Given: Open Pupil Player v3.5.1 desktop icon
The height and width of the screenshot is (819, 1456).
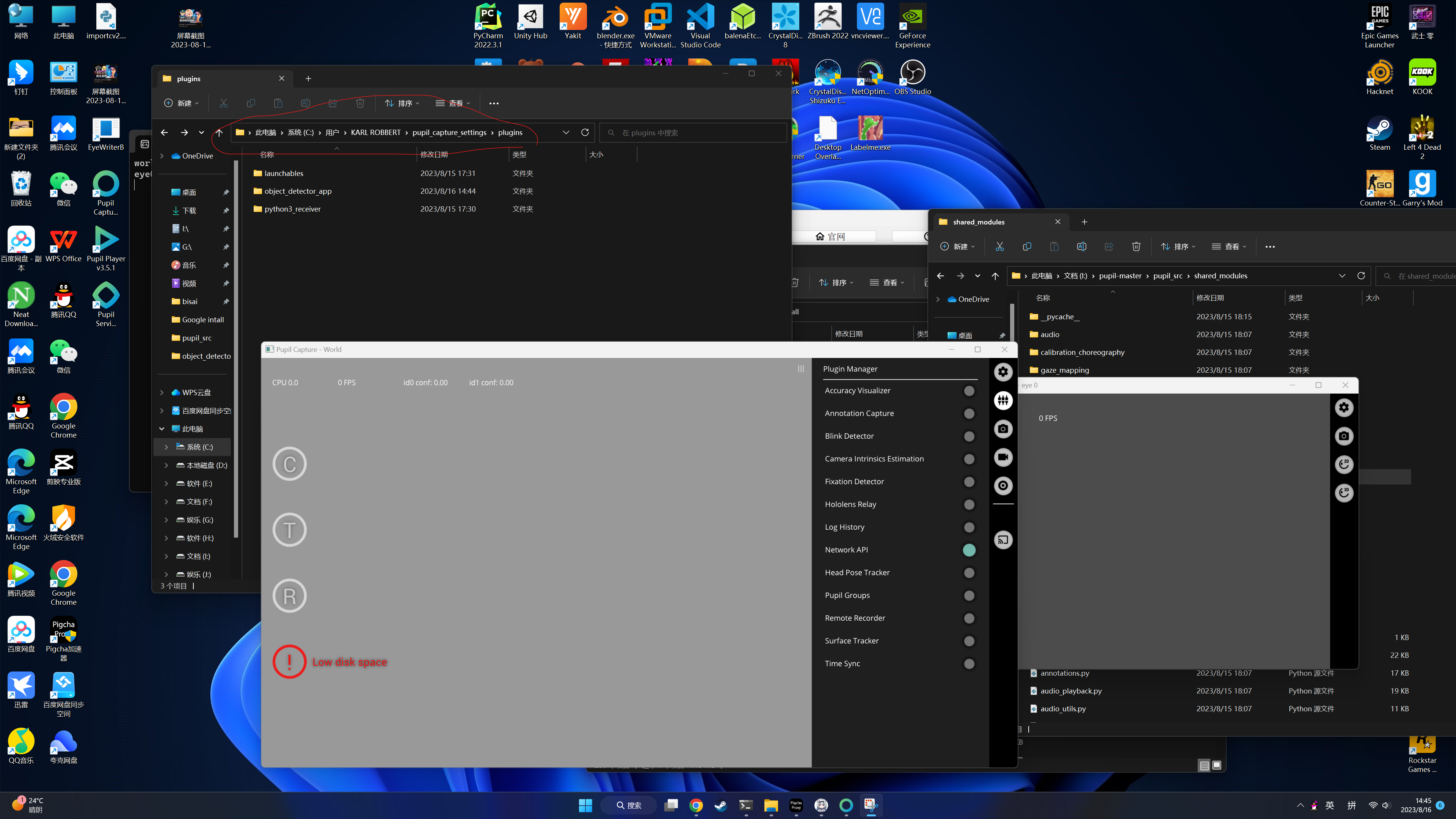Looking at the screenshot, I should coord(106,249).
